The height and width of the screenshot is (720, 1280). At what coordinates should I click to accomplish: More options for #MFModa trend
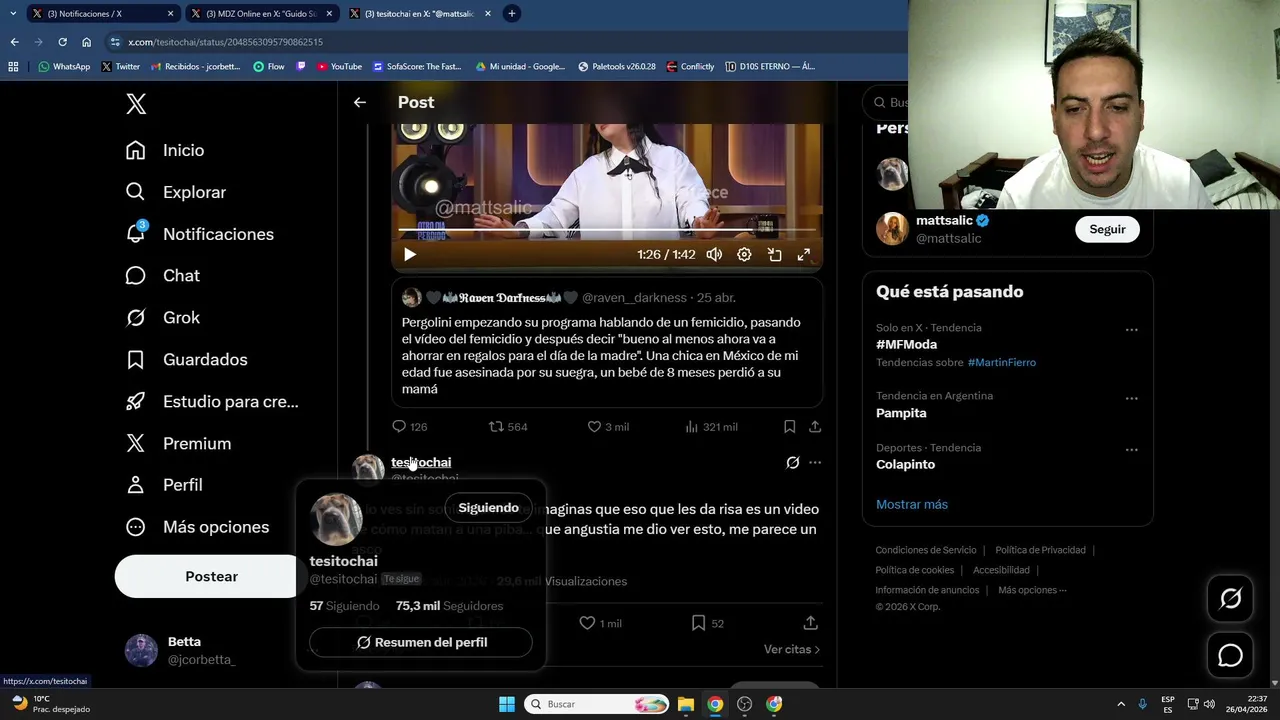(x=1131, y=329)
